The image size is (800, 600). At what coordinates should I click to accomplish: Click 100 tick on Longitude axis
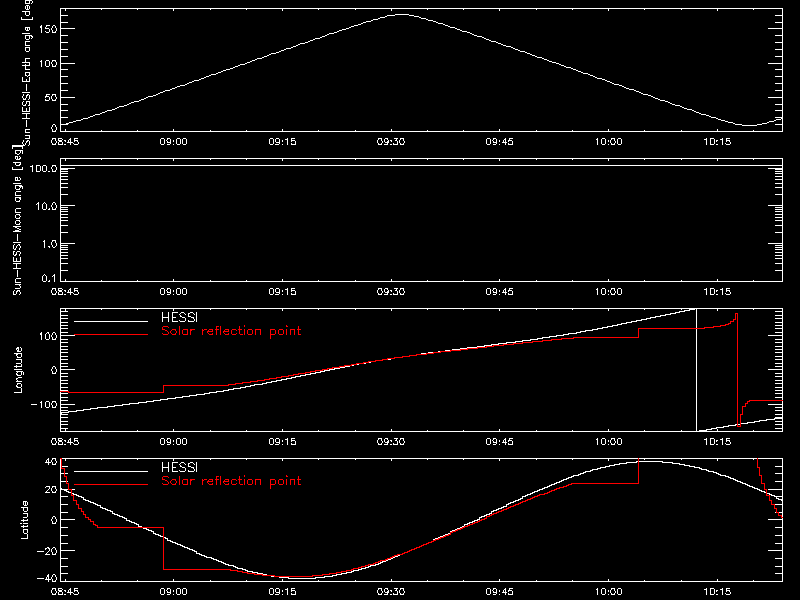48,336
